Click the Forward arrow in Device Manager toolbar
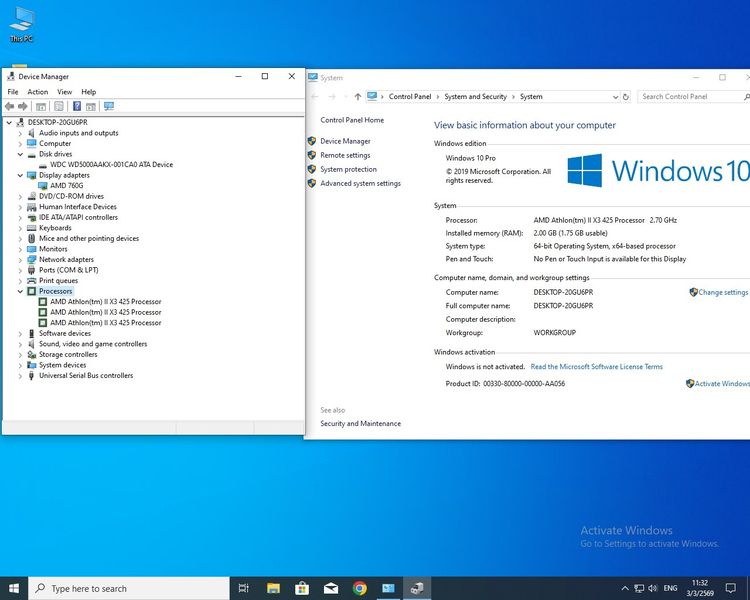This screenshot has height=600, width=750. tap(22, 106)
